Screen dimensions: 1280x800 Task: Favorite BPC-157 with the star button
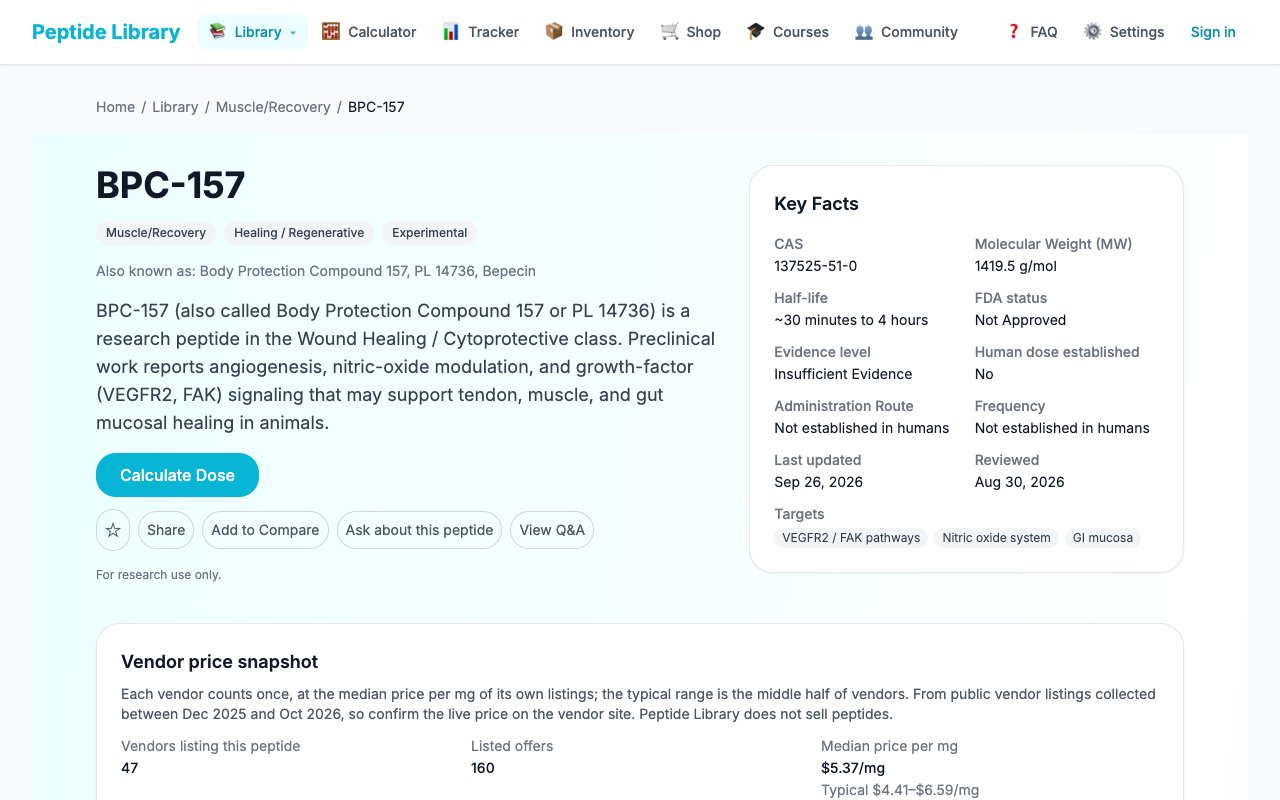[113, 530]
